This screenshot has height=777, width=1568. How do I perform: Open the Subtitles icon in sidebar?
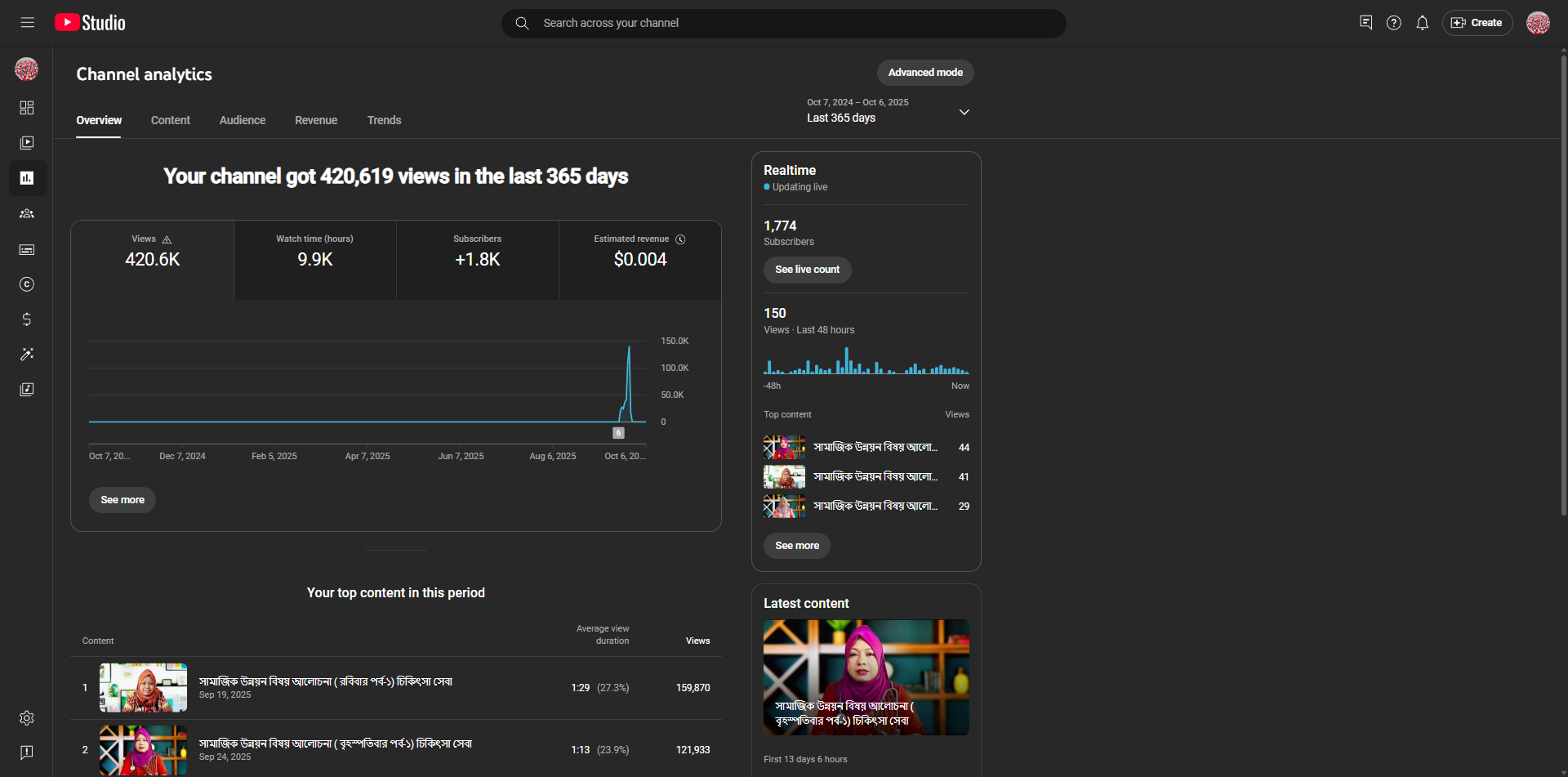(27, 249)
